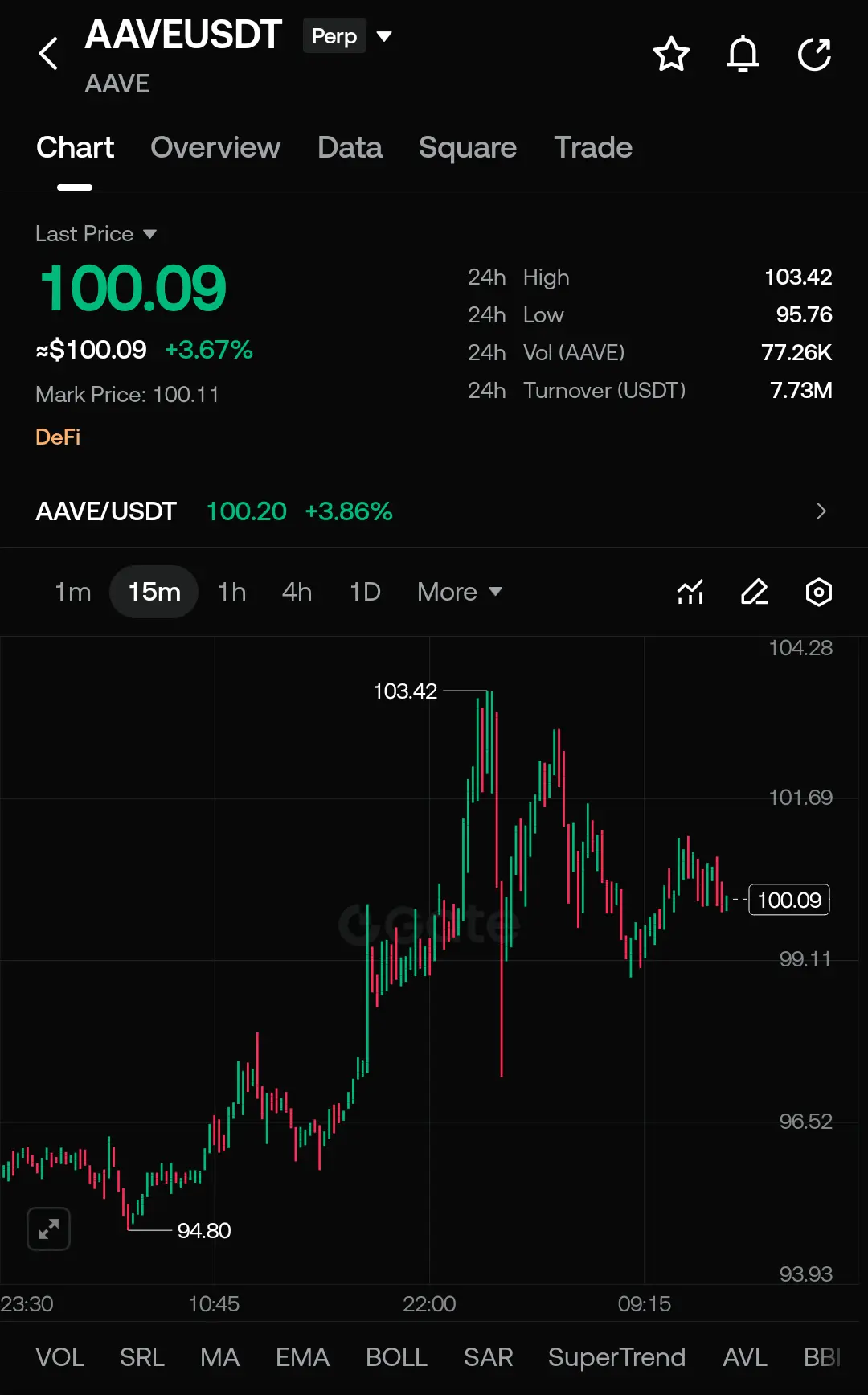This screenshot has width=868, height=1395.
Task: Tap the 24h High value 103.42
Action: [x=798, y=277]
